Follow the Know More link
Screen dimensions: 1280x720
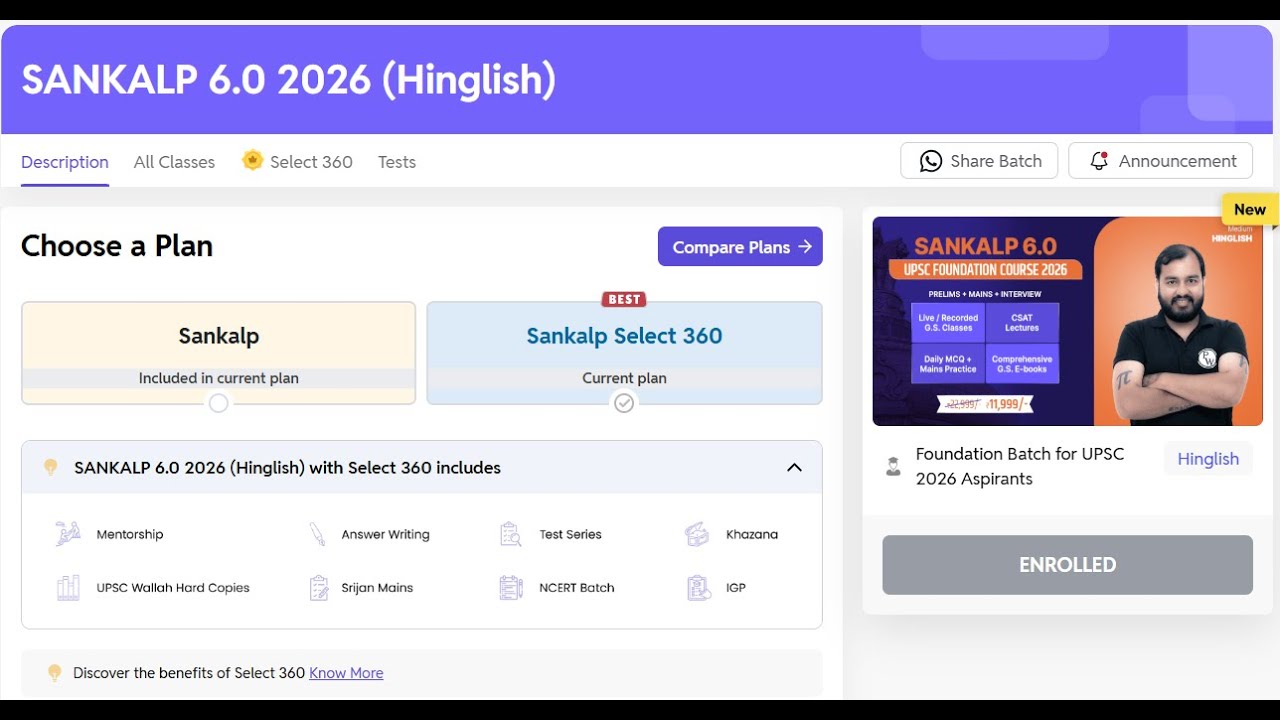point(346,673)
